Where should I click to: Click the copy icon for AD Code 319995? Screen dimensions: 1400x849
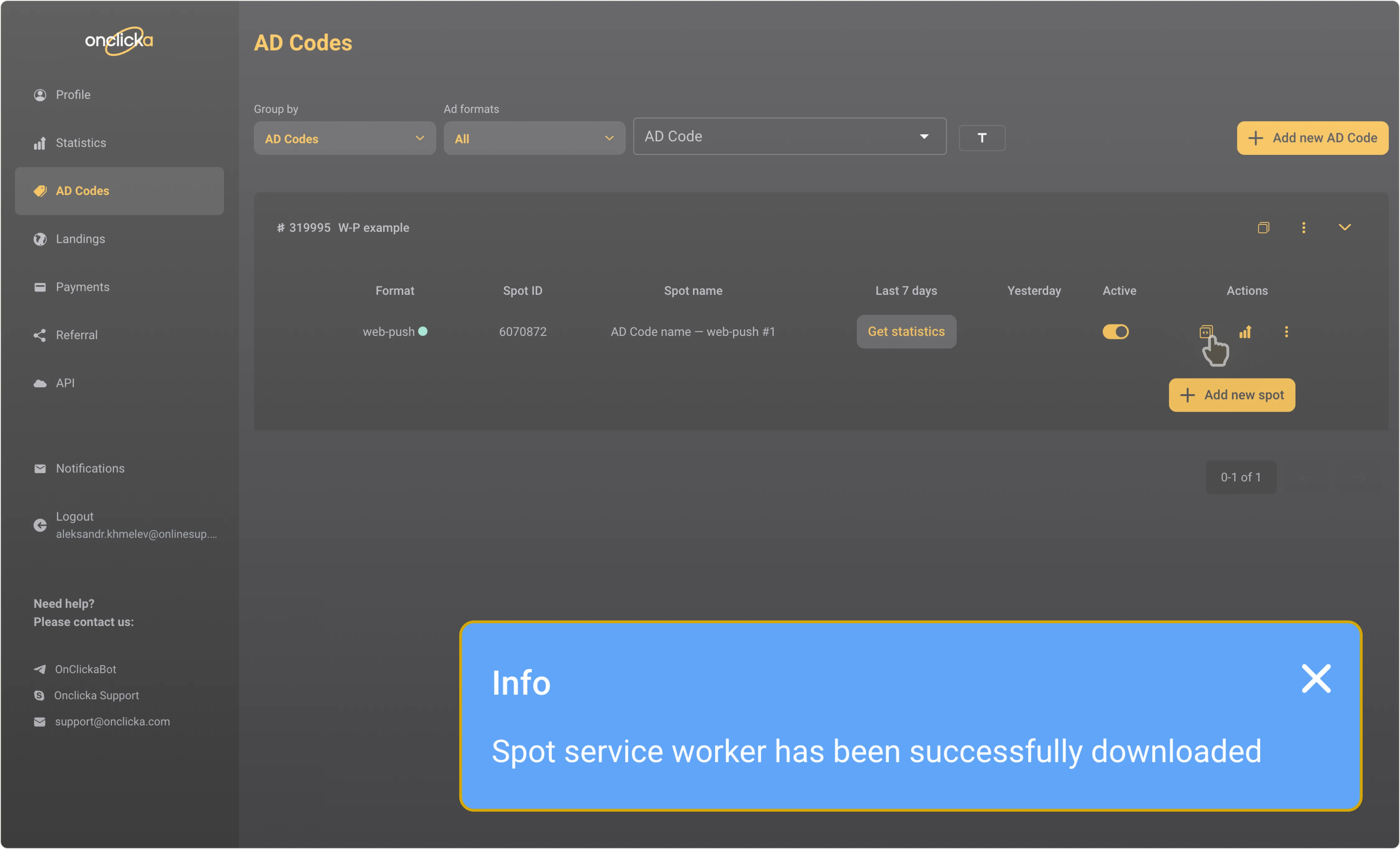(1263, 228)
